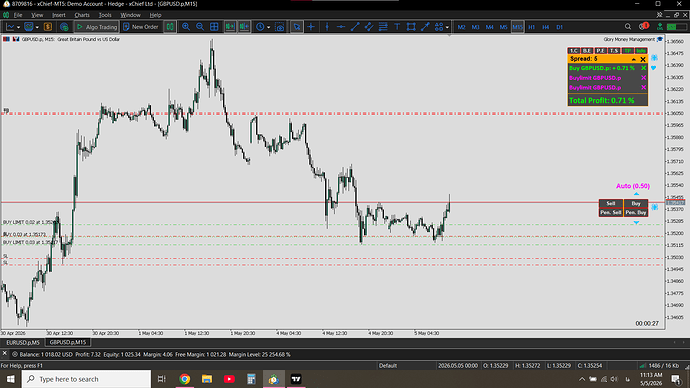This screenshot has width=690, height=388.
Task: Click the tile windows grid icon
Action: 214,27
